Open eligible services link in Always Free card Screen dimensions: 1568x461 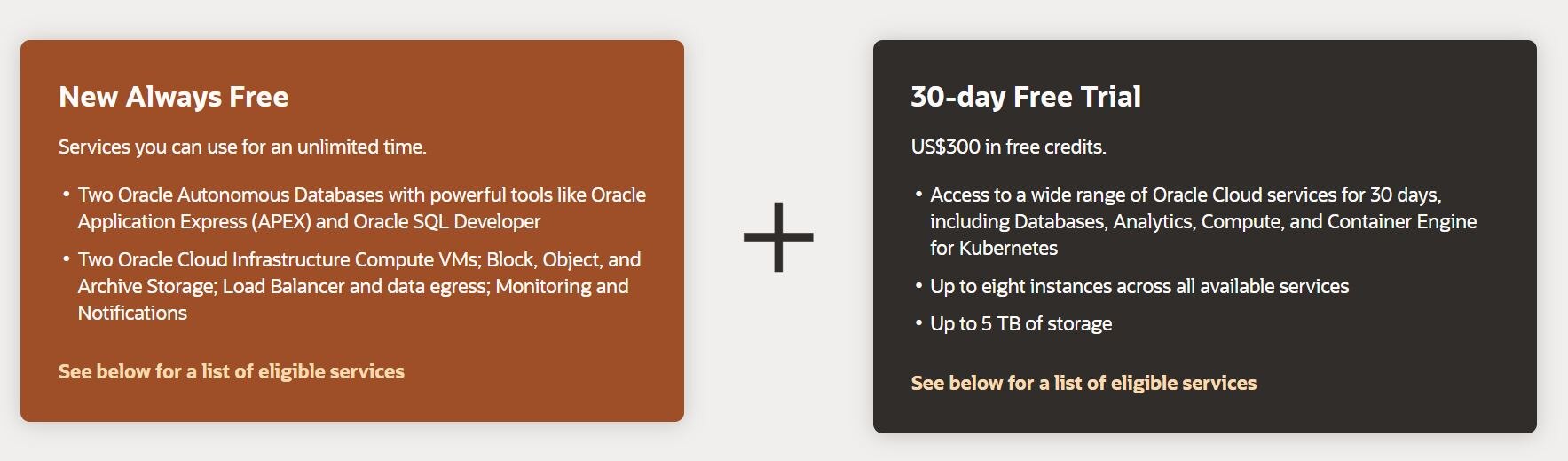coord(232,371)
